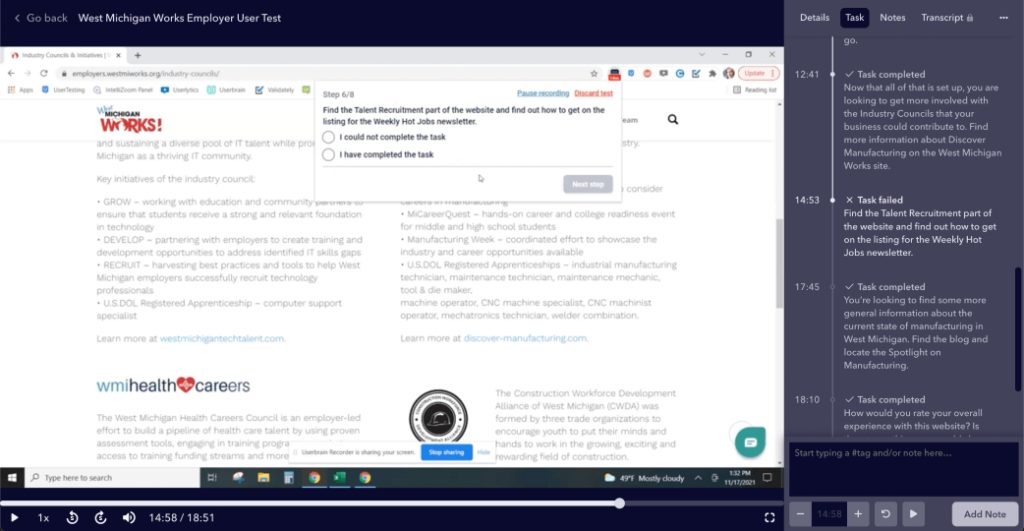Click the Pause recording link

coord(543,93)
